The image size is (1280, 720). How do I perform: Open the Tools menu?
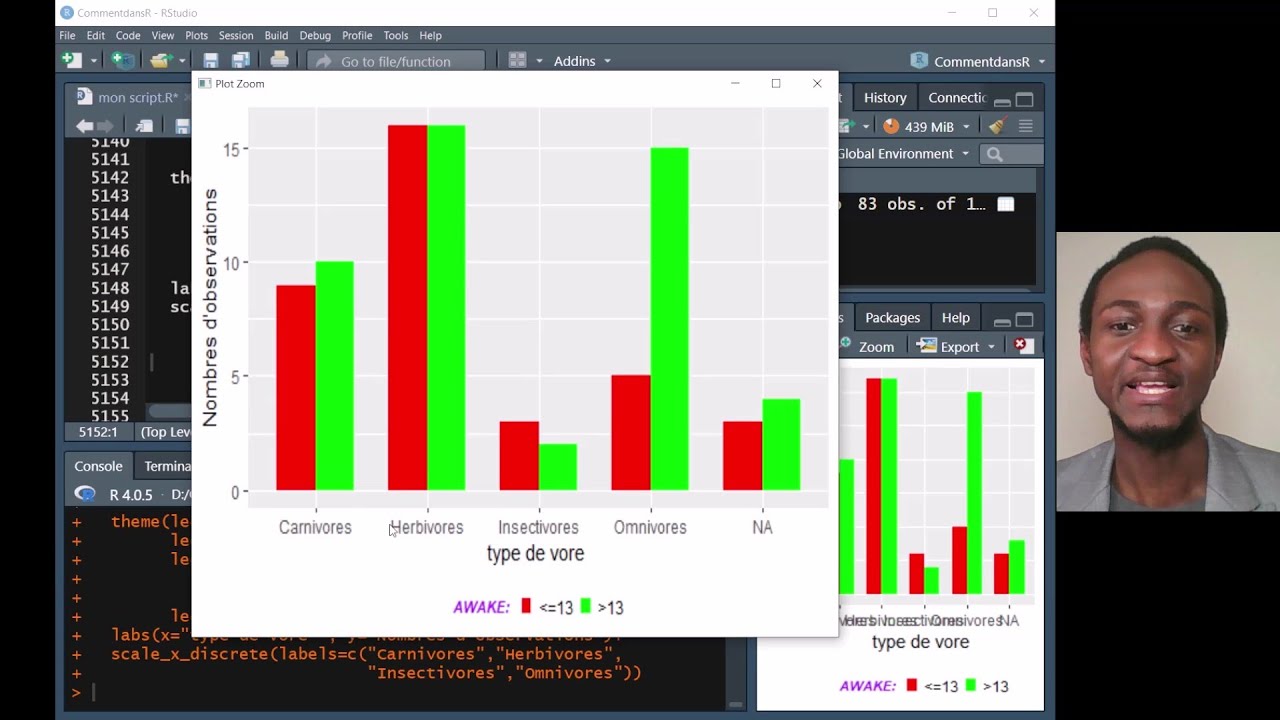pos(396,35)
